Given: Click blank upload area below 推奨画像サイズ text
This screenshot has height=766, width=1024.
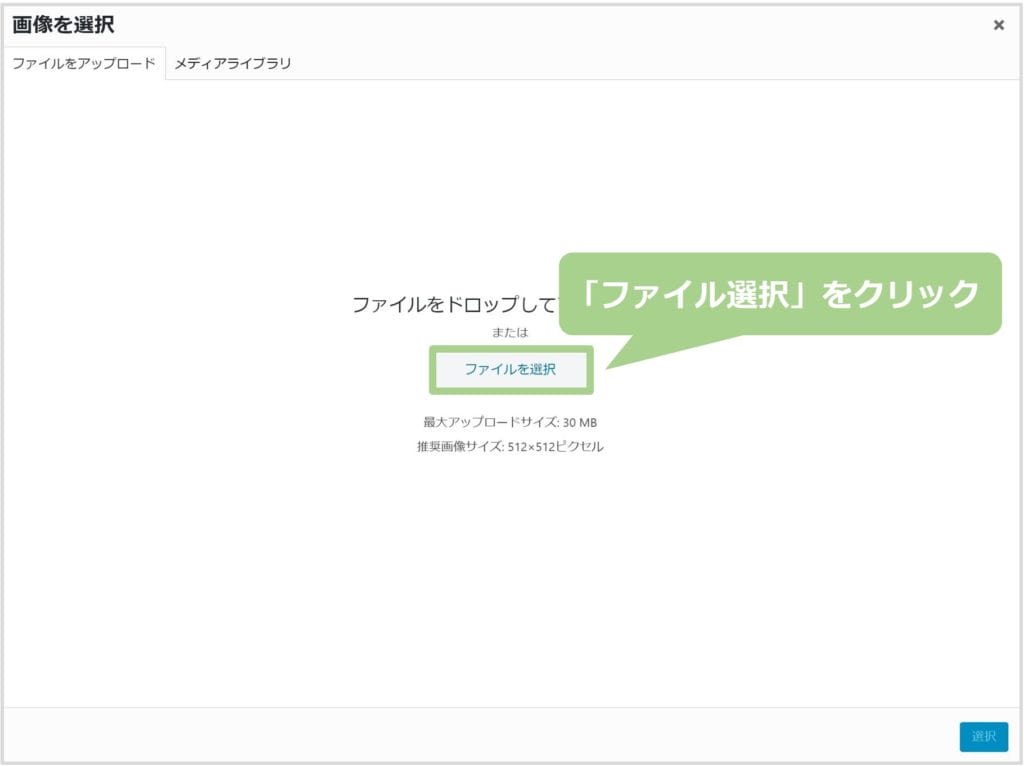Looking at the screenshot, I should click(510, 580).
